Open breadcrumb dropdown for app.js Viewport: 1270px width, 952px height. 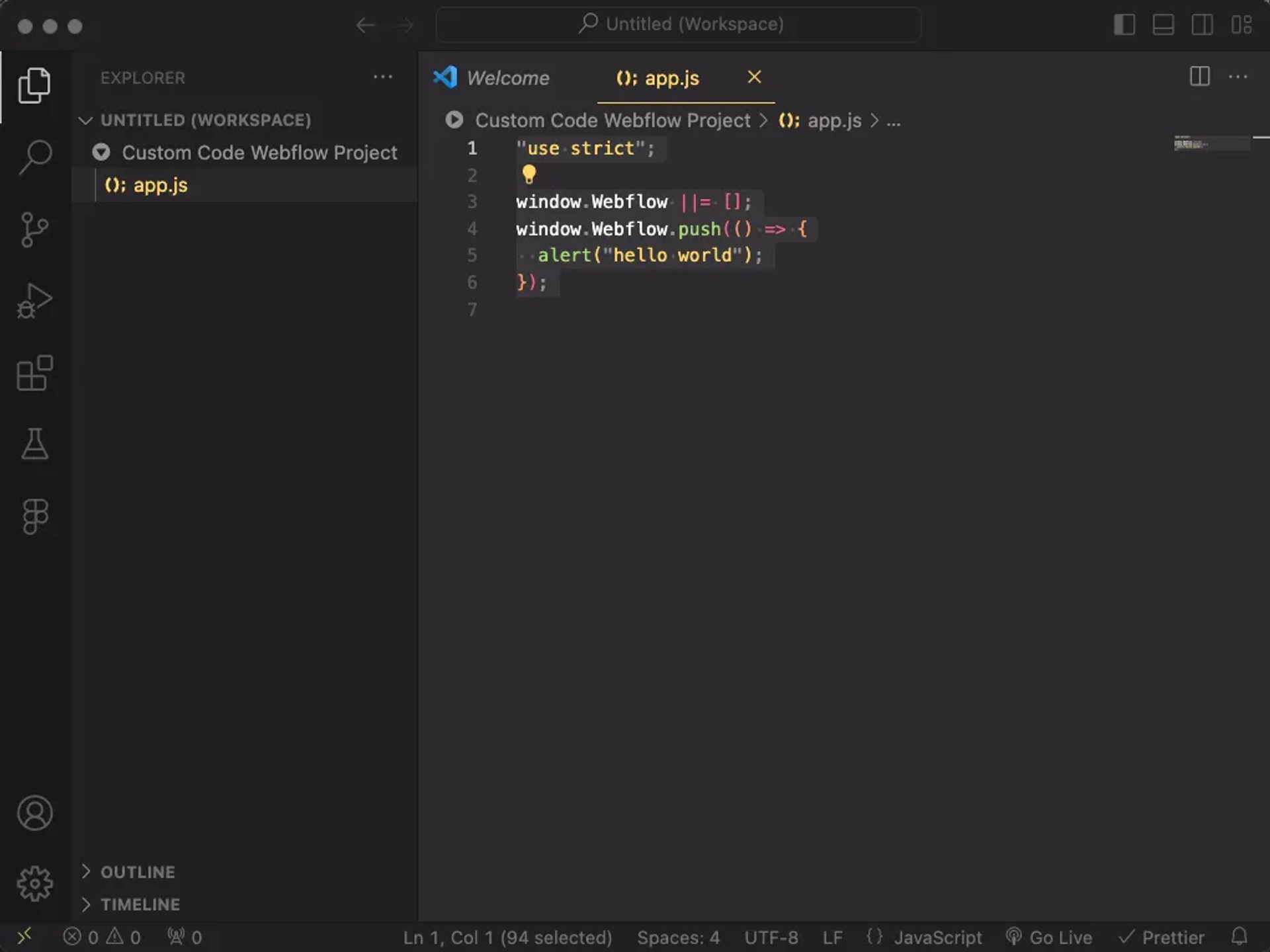820,120
